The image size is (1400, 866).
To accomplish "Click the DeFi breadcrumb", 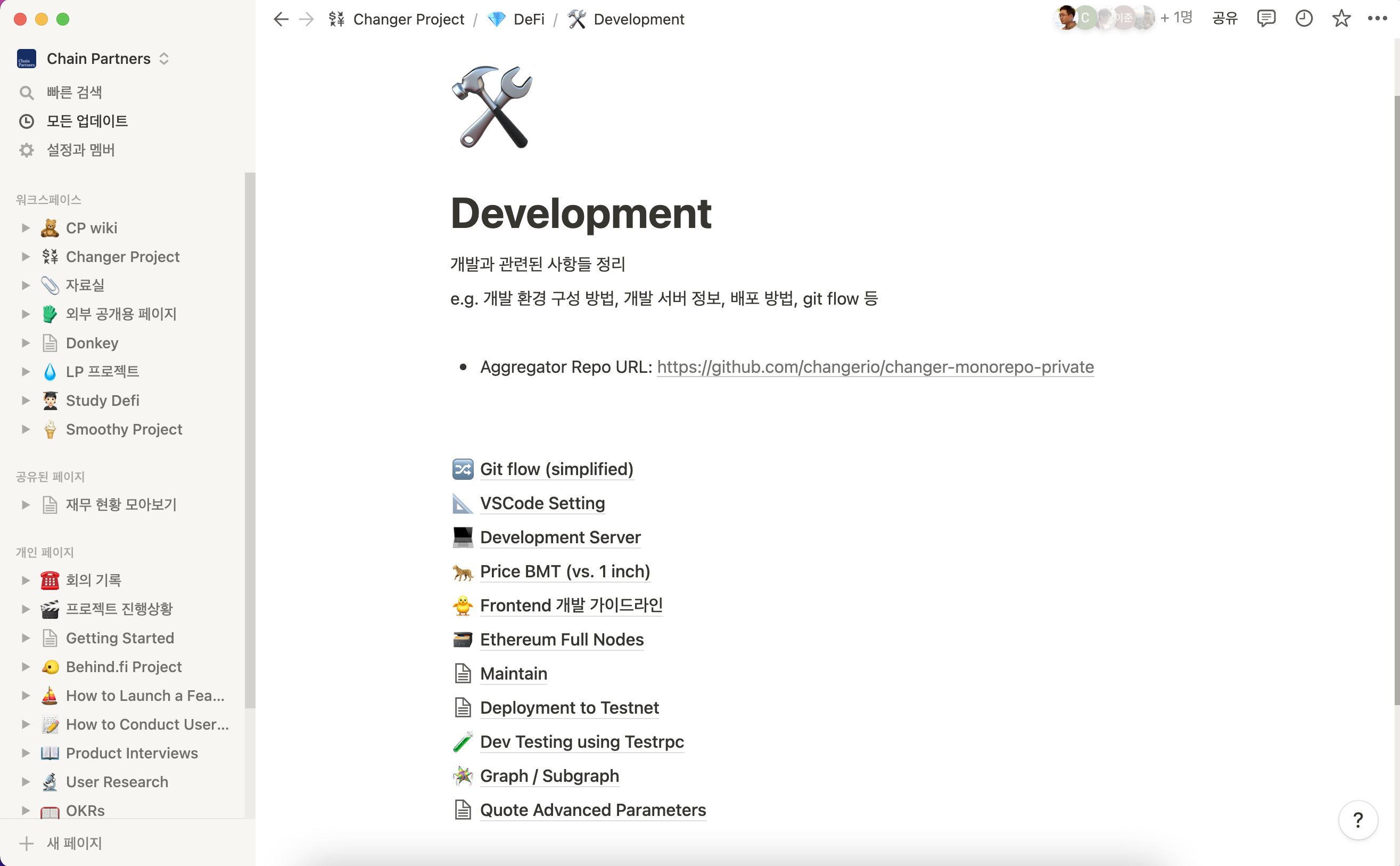I will [528, 20].
